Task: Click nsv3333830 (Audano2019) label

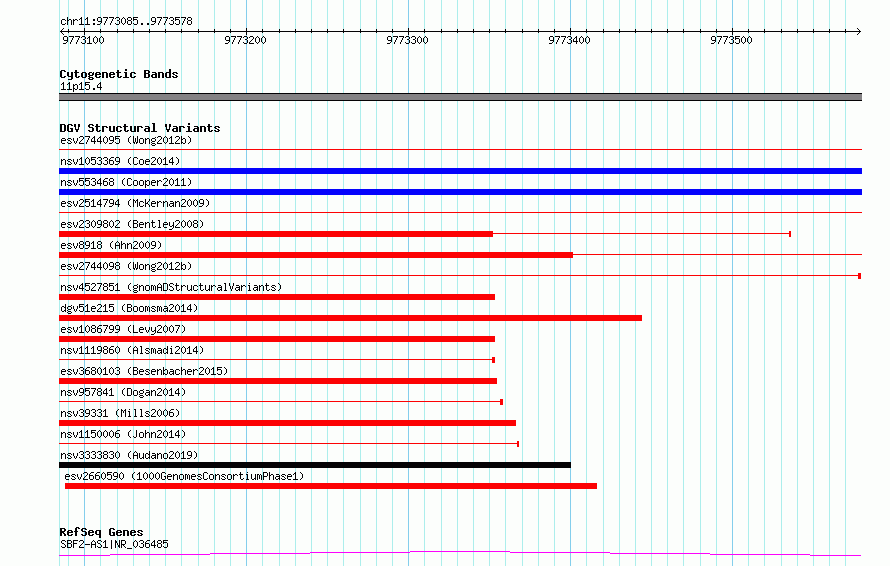Action: click(x=129, y=455)
